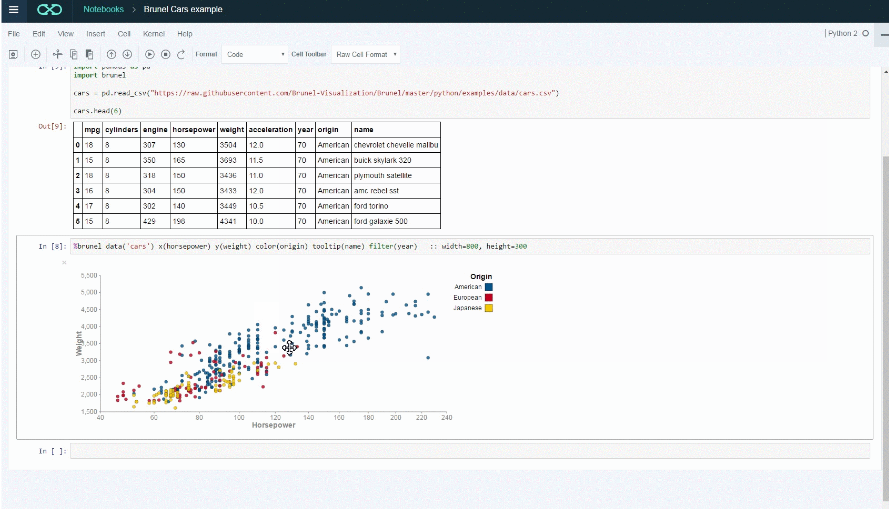Move cell down with the down arrow
Screen dimensions: 889x509
tap(127, 54)
